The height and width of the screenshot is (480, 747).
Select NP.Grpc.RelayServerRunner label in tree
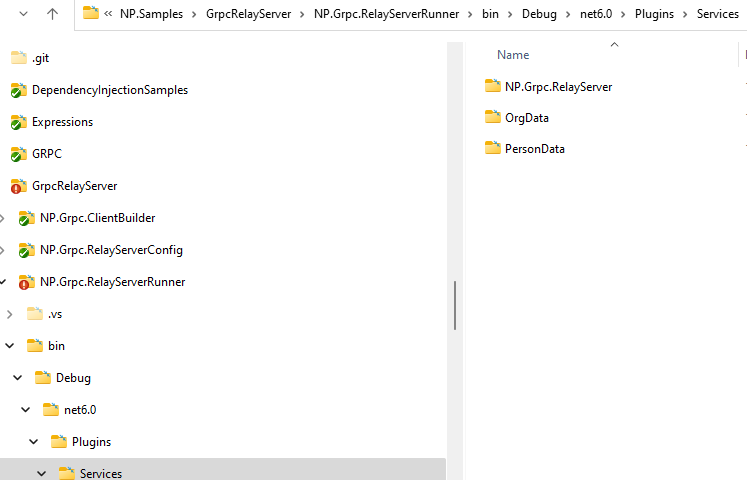tap(112, 282)
